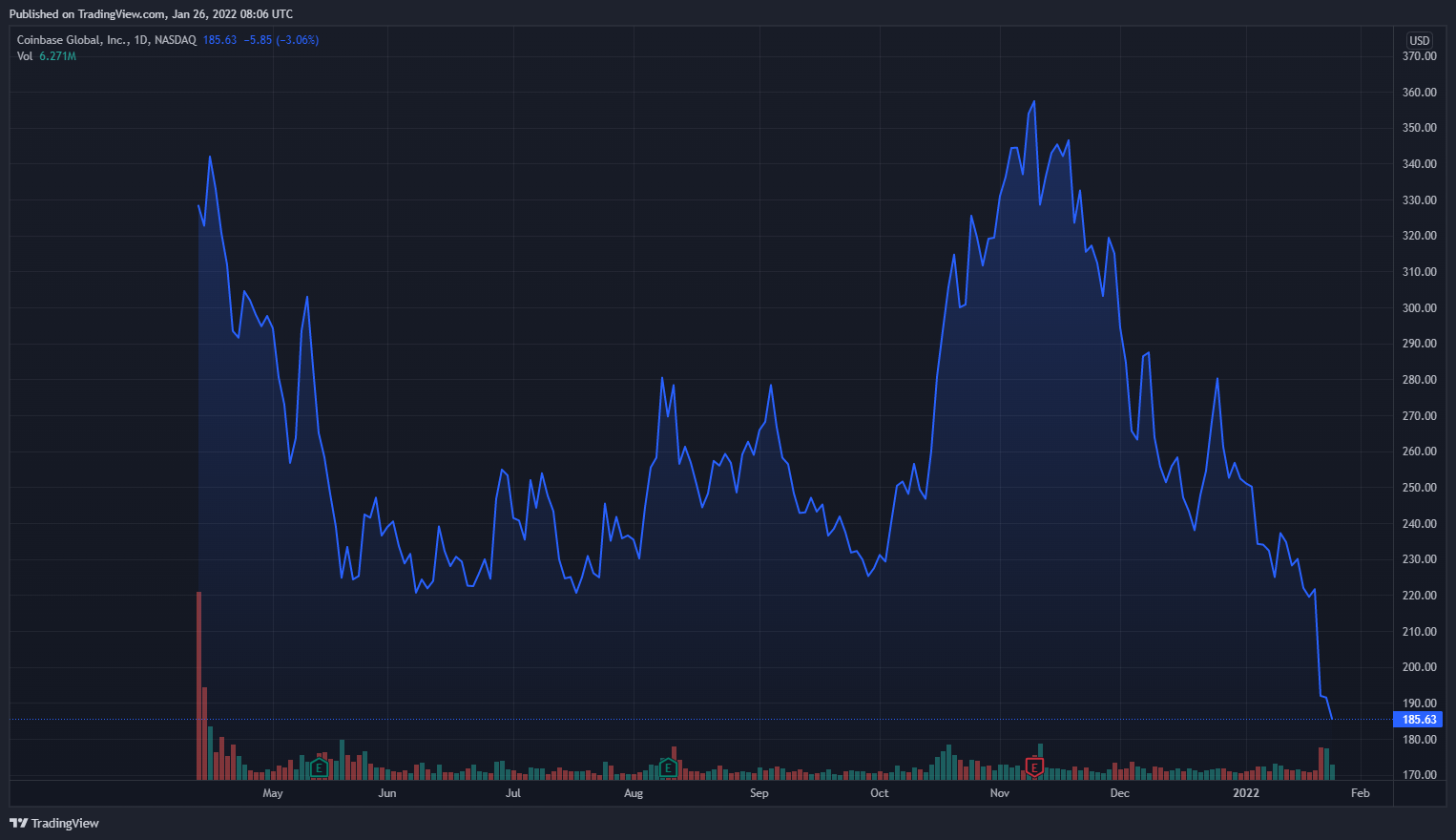Click the 210.00 price axis label

point(1420,632)
